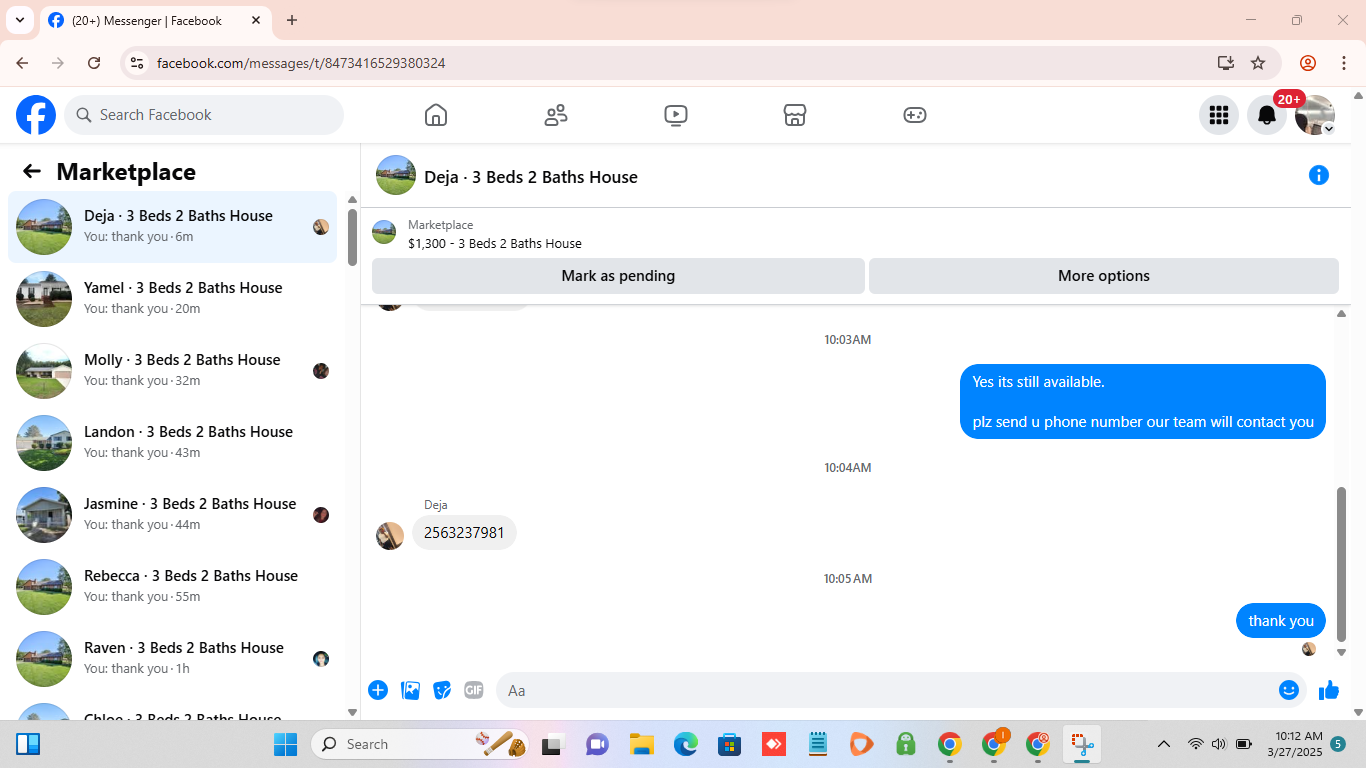Screen dimensions: 1366x768
Task: Launch Microsoft Edge from the taskbar
Action: 685,744
